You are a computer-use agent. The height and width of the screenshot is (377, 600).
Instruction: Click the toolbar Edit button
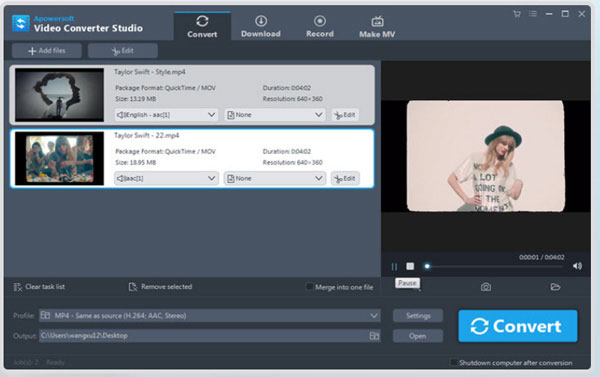[122, 51]
